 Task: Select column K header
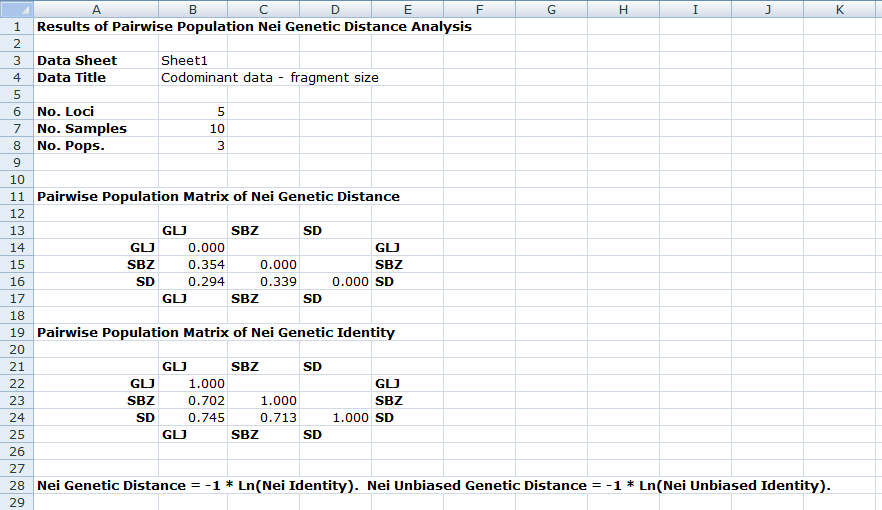pyautogui.click(x=840, y=9)
